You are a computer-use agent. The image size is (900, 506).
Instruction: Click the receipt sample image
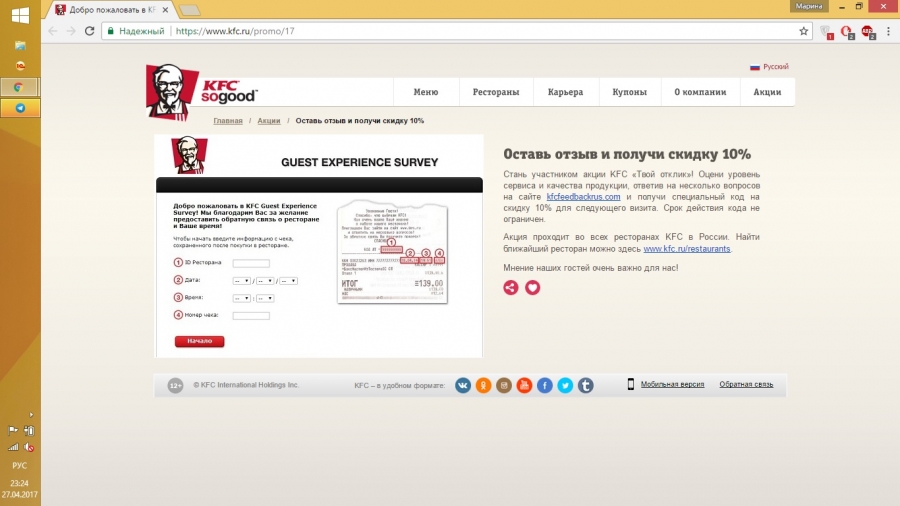click(393, 252)
